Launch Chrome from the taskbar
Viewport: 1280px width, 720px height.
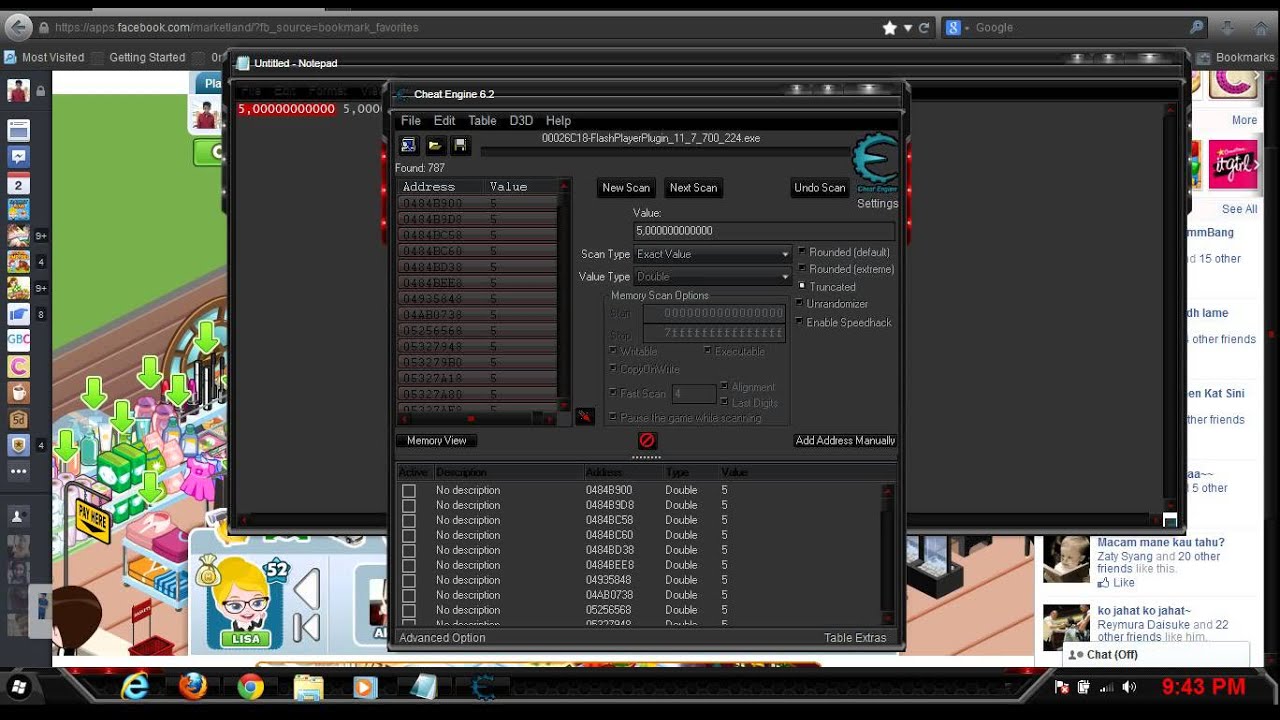click(251, 686)
